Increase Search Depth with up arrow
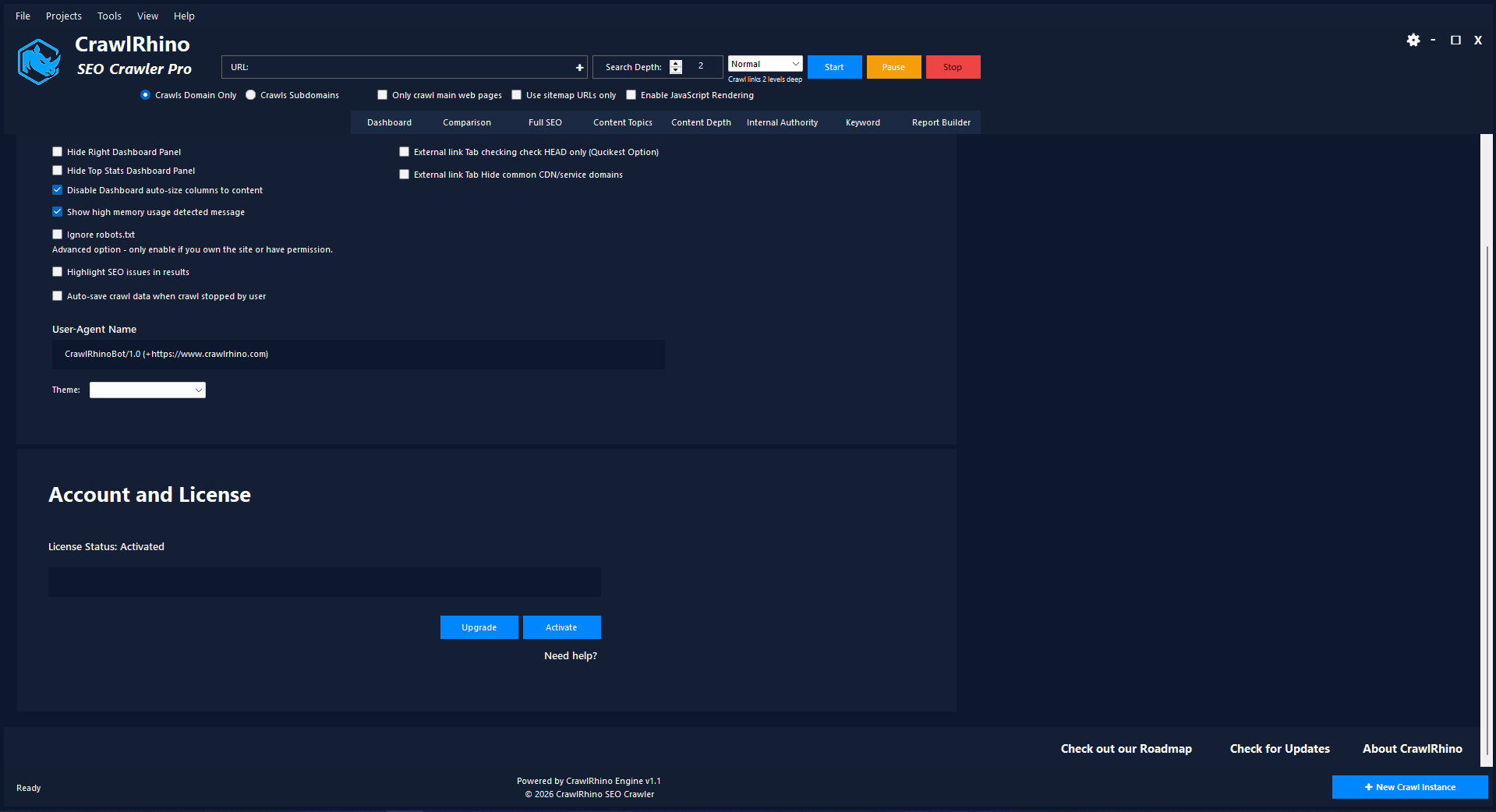The image size is (1496, 812). coord(676,63)
